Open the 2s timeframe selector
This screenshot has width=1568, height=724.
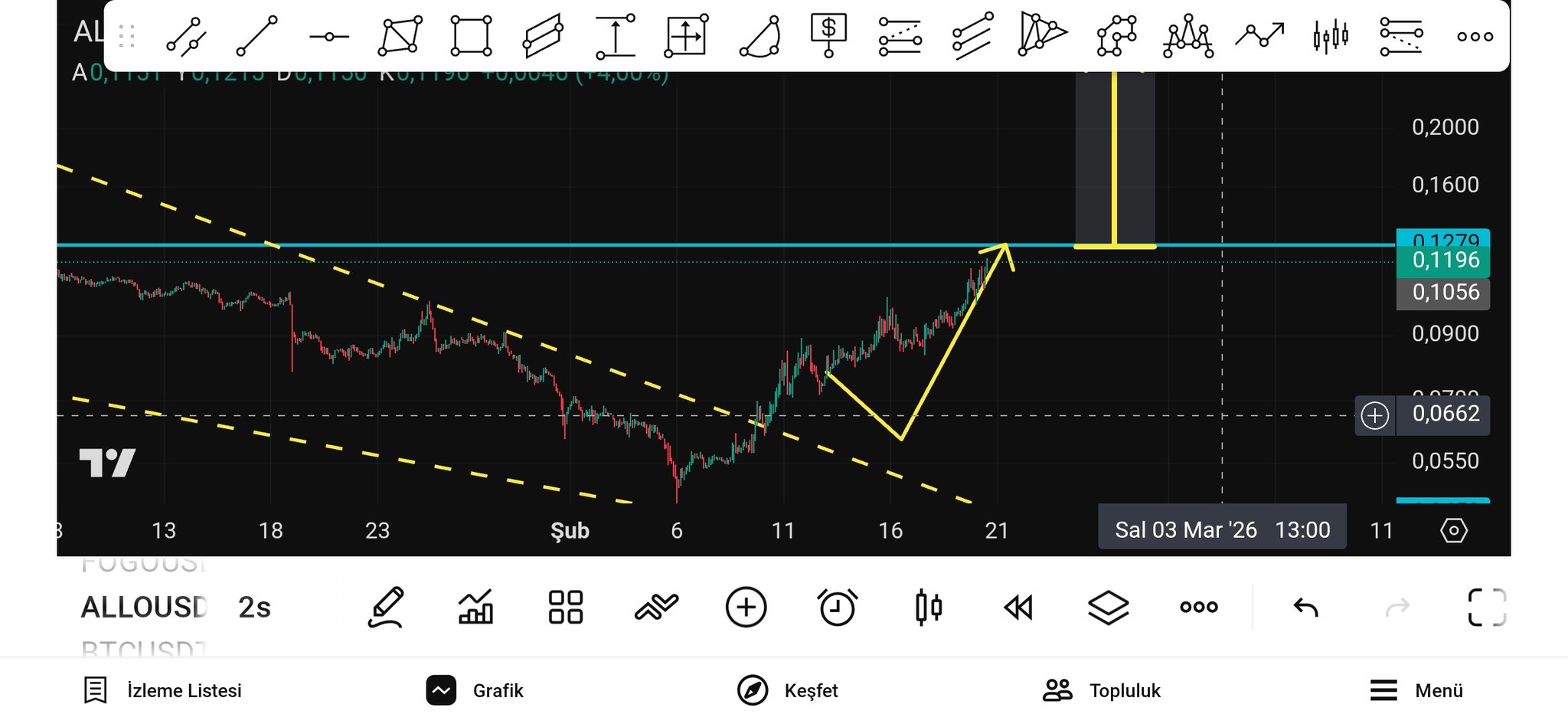(x=254, y=608)
